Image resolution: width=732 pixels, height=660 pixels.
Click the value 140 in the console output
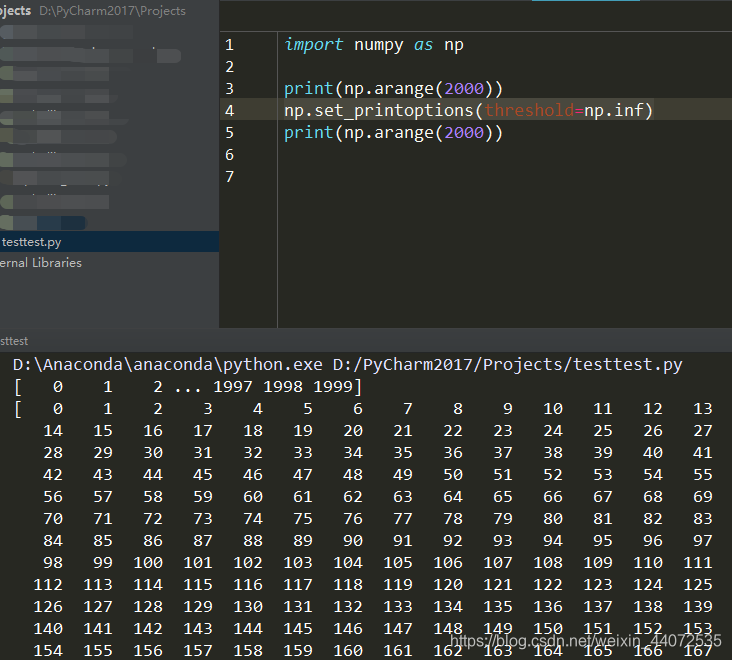[x=48, y=629]
